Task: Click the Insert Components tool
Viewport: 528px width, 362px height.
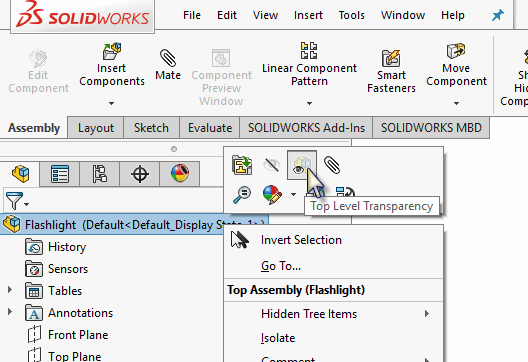Action: [112, 65]
